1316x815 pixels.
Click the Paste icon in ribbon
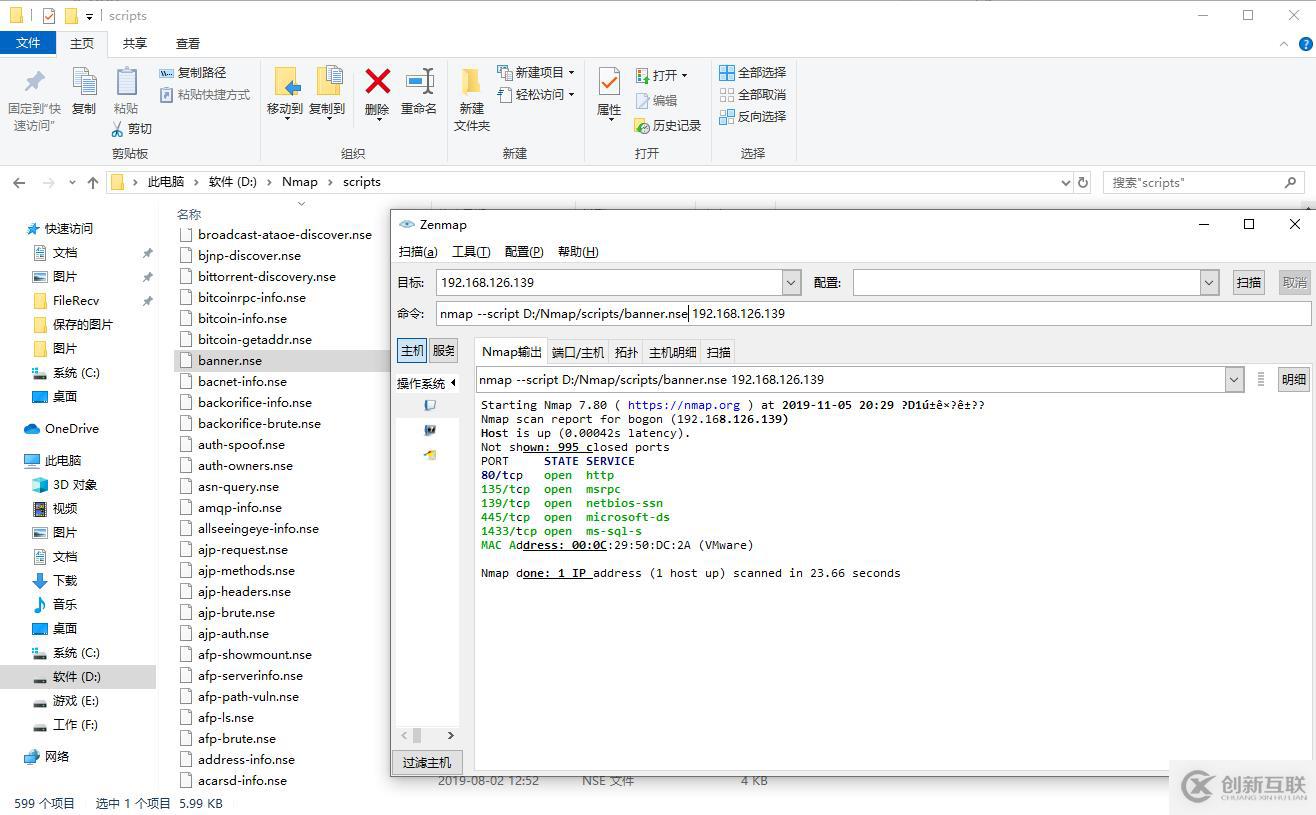[126, 82]
